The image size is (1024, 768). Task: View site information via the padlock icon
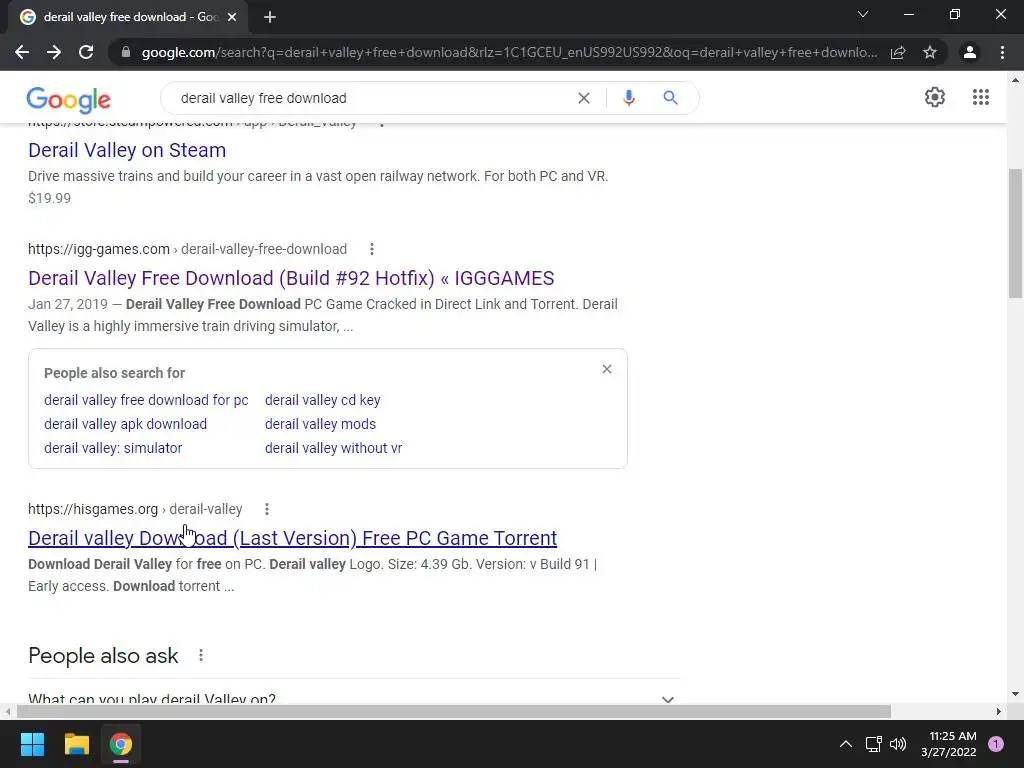126,52
